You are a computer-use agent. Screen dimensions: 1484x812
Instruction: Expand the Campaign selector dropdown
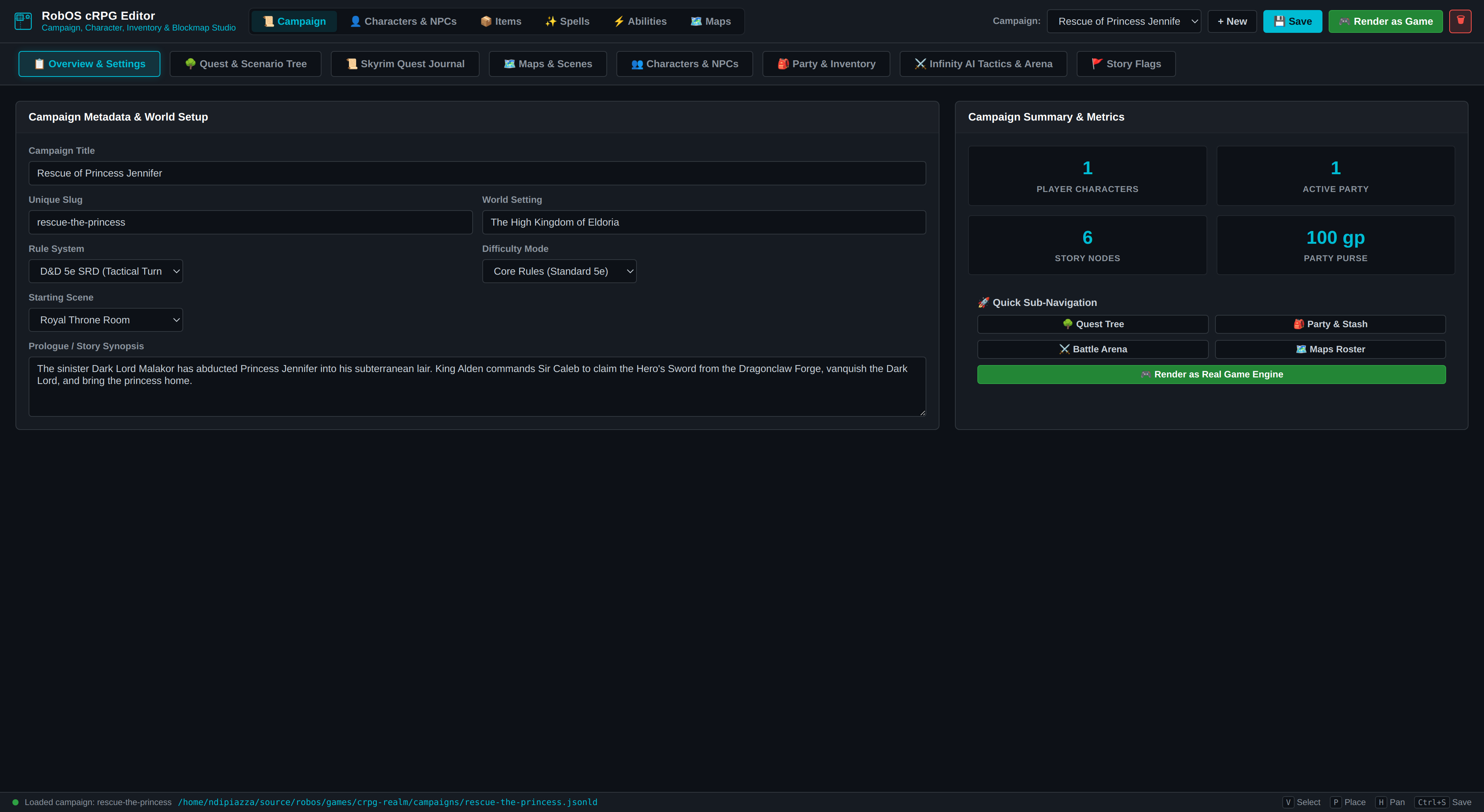[1123, 21]
